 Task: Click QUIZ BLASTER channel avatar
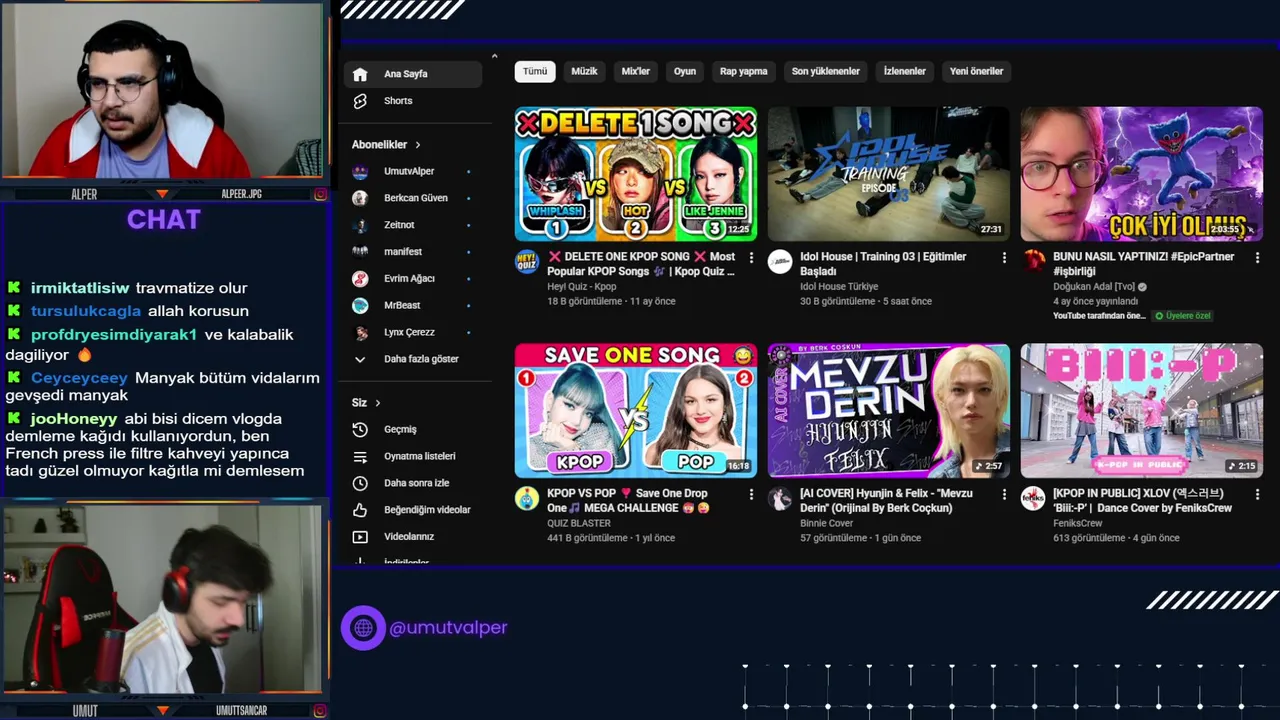(x=527, y=498)
